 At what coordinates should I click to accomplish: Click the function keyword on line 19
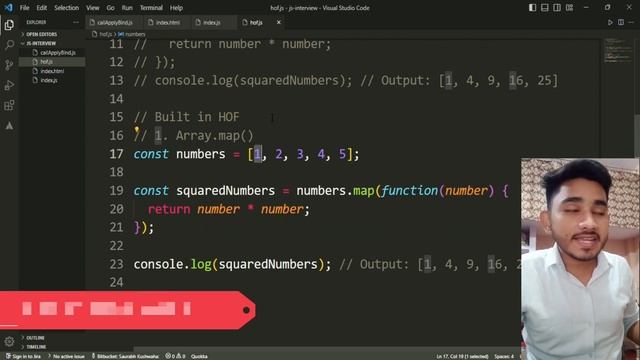coord(409,191)
